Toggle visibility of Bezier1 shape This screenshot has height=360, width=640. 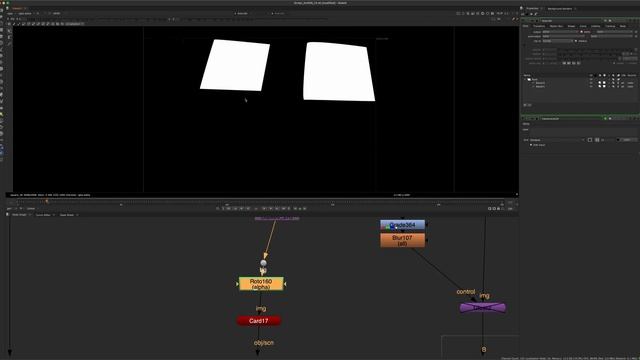tap(591, 87)
